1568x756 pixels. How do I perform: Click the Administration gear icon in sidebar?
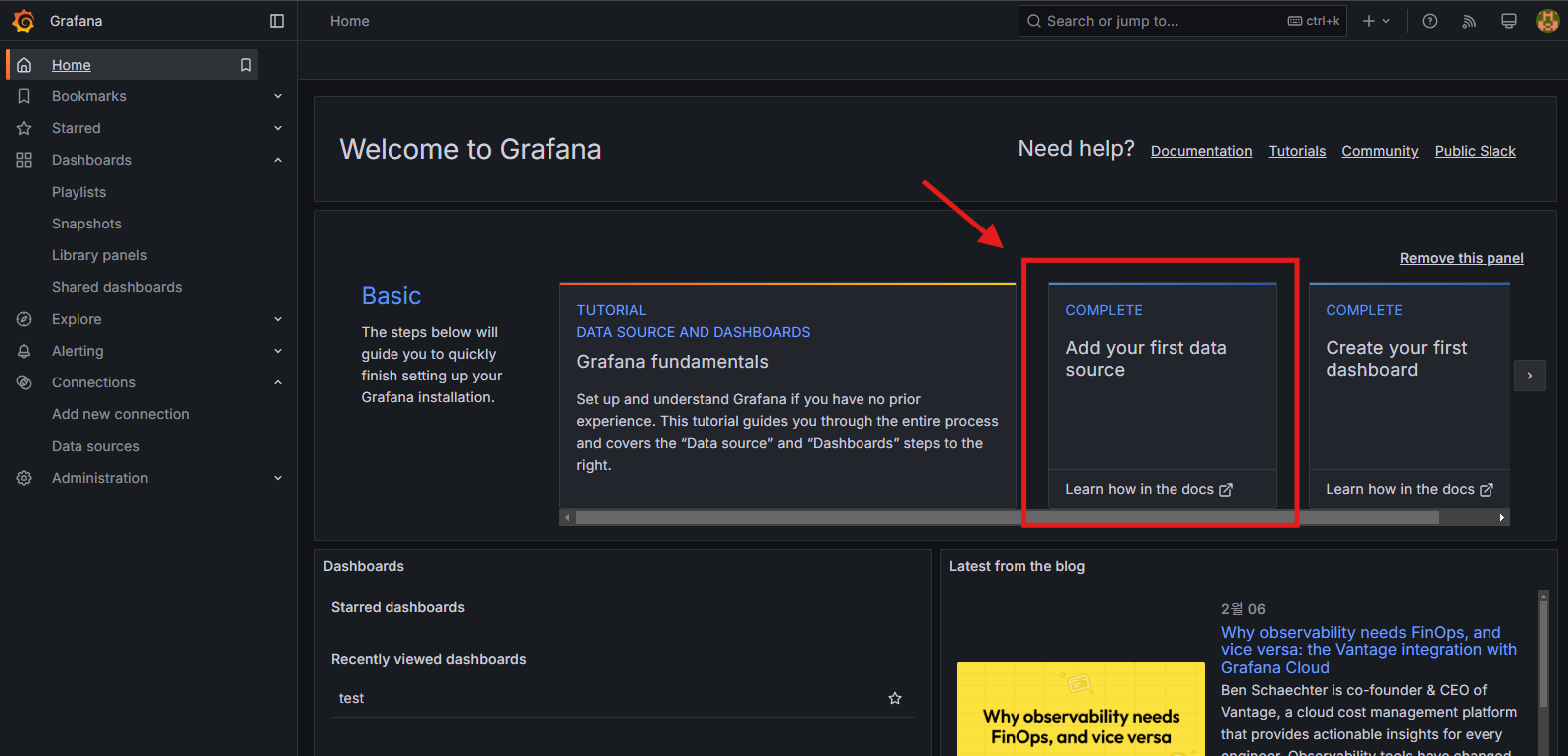point(25,478)
